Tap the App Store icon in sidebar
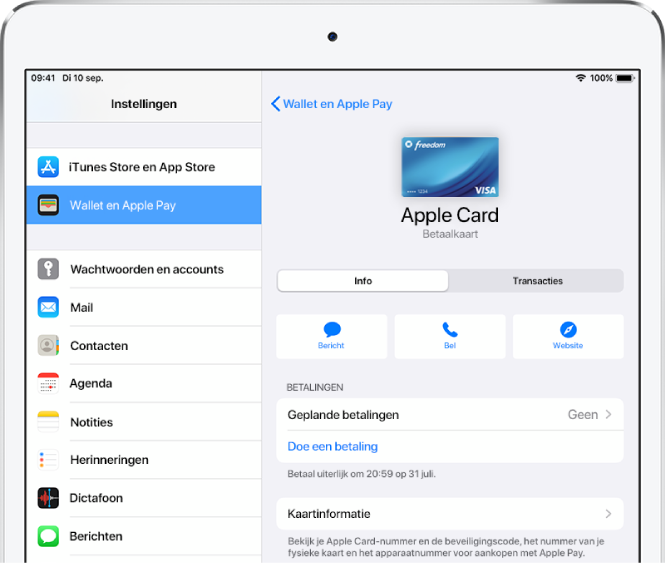The height and width of the screenshot is (564, 665). pyautogui.click(x=48, y=167)
